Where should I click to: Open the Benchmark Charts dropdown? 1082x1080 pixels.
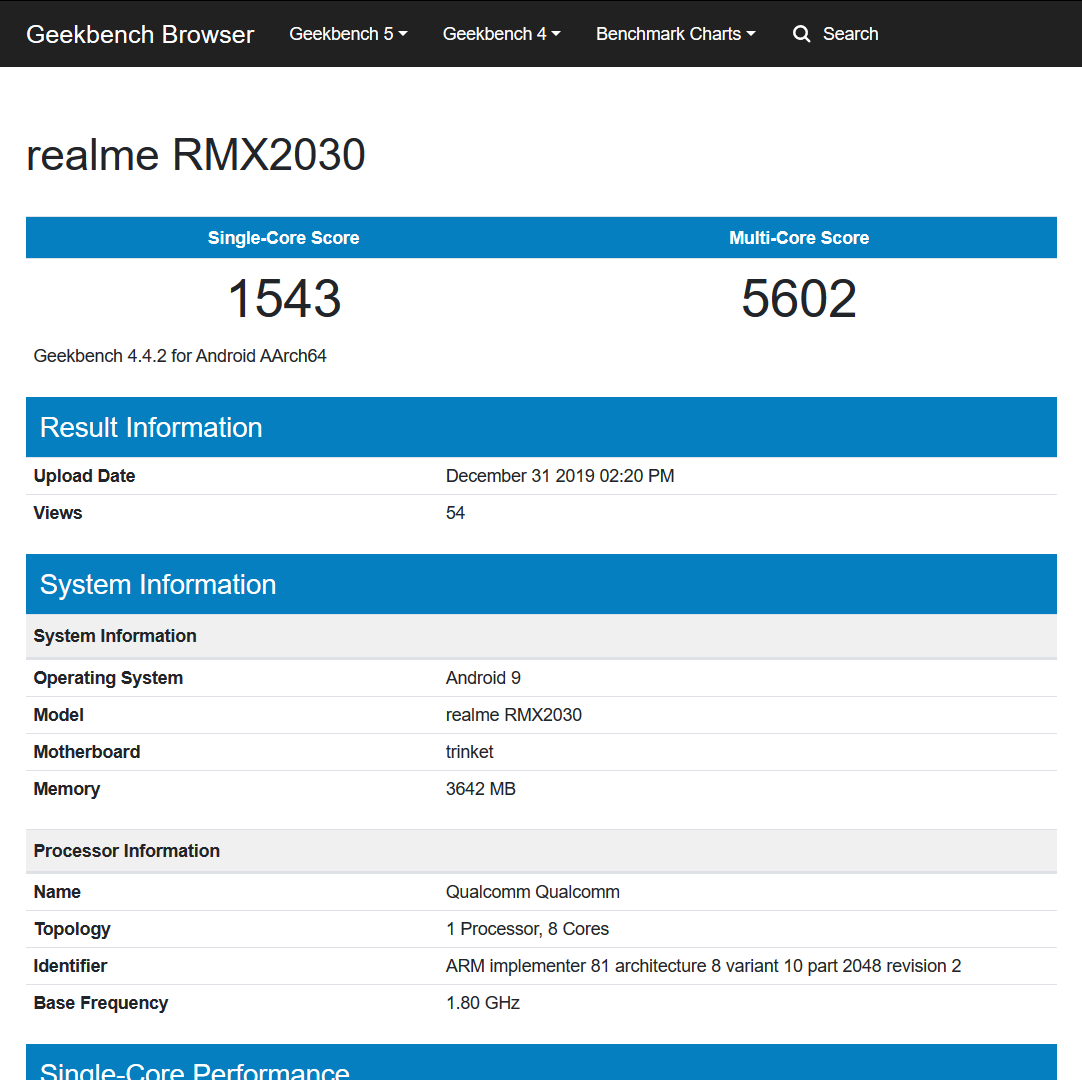[675, 34]
